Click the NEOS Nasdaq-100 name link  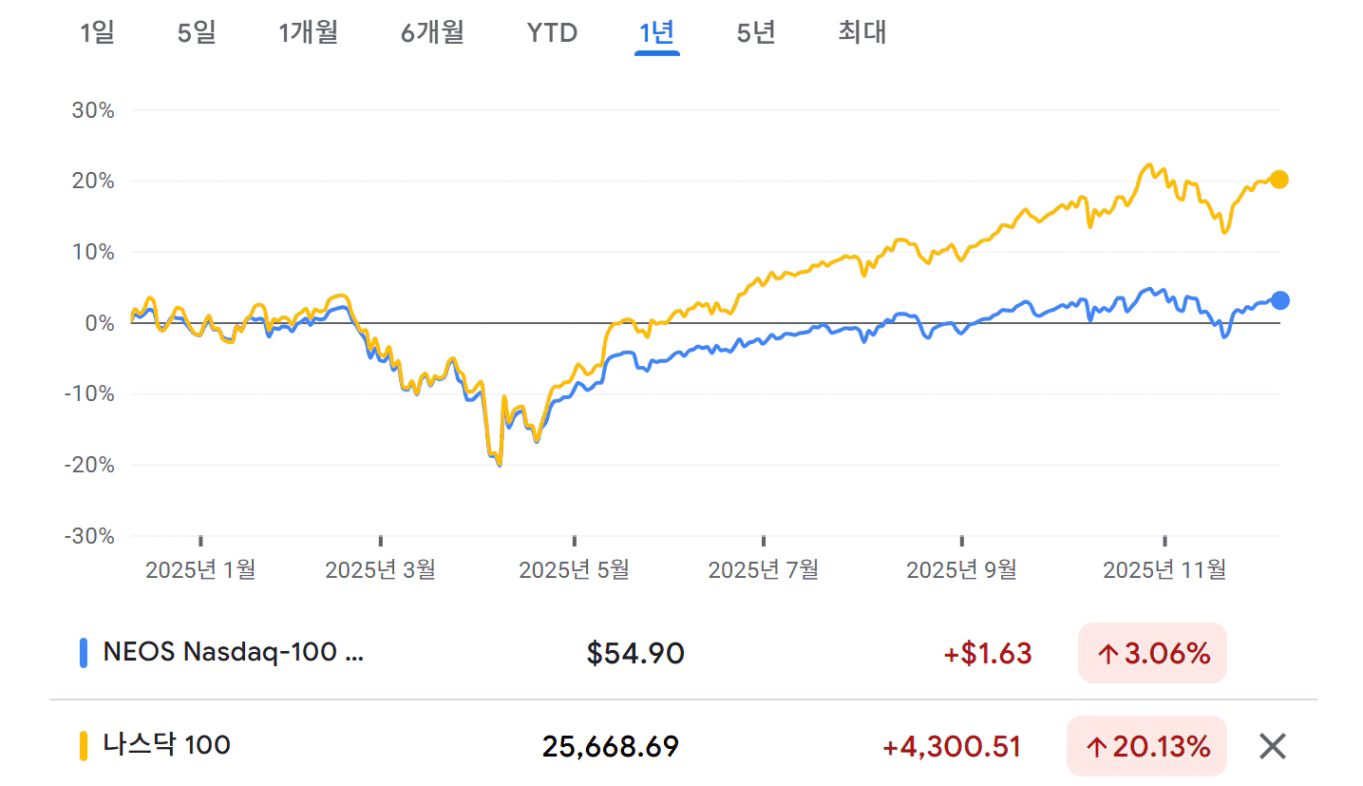[x=234, y=653]
